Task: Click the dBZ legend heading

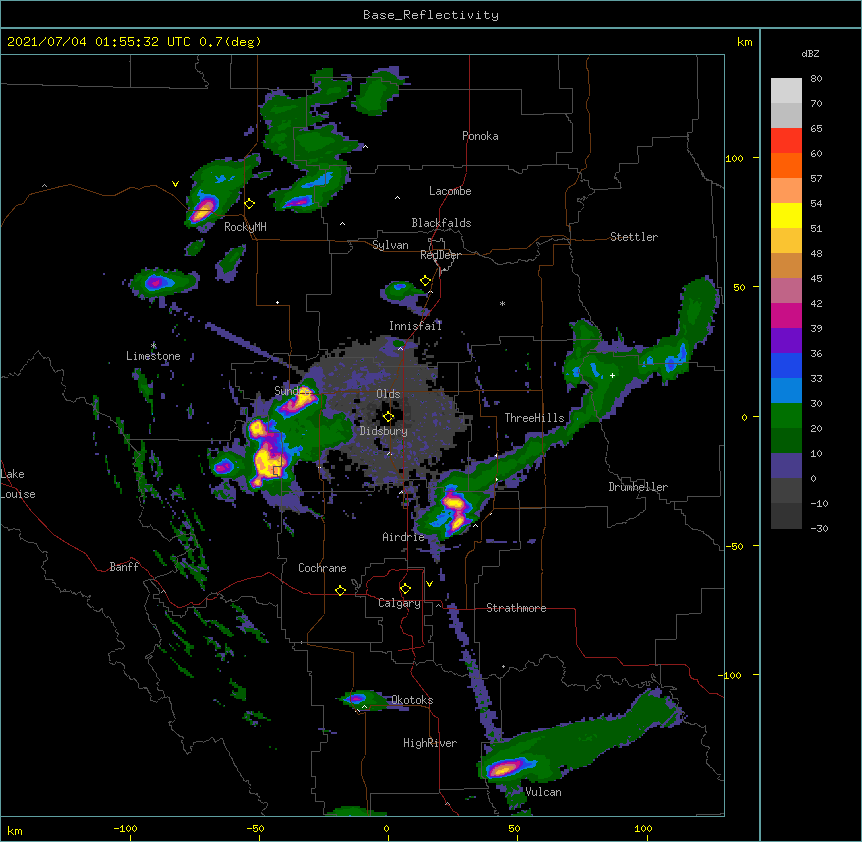Action: 810,53
